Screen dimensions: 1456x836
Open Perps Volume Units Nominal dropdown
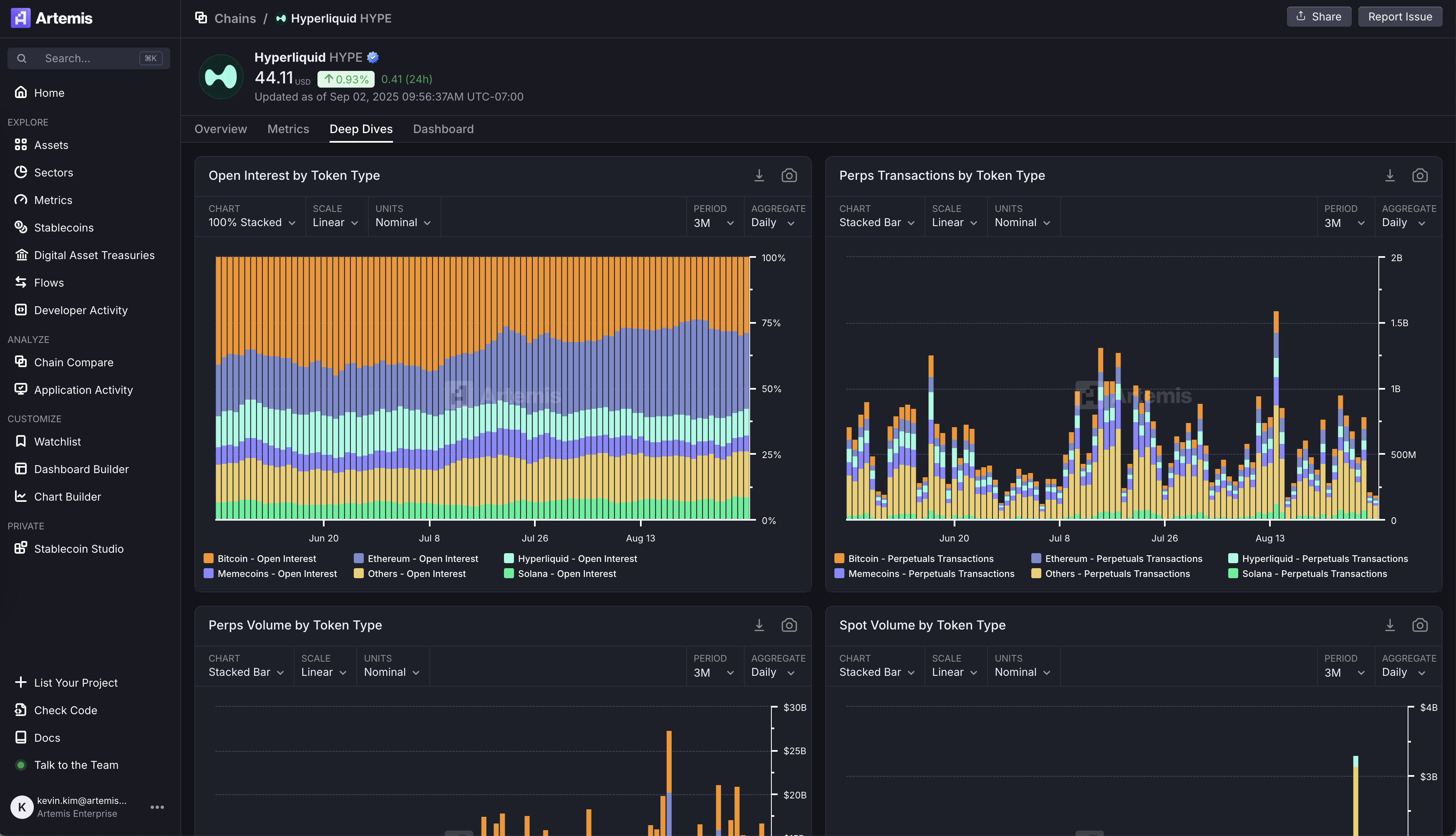pos(392,672)
